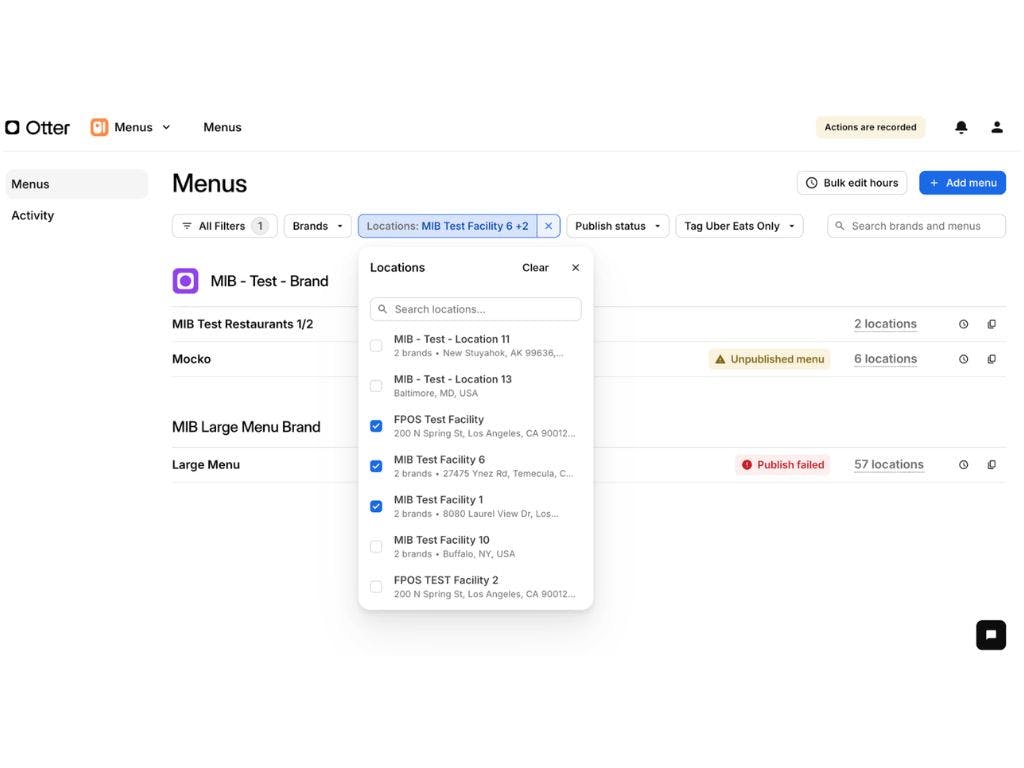
Task: Open the 2 locations link
Action: (885, 324)
